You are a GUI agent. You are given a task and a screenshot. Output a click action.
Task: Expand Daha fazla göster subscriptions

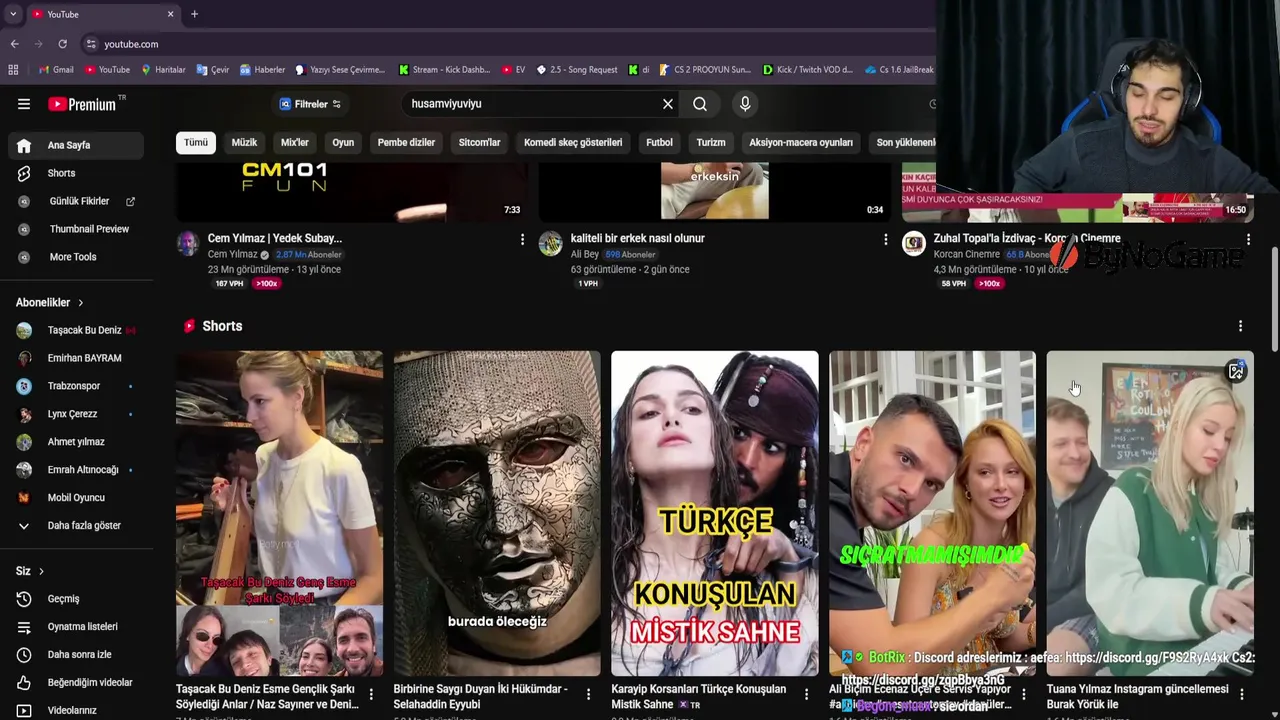(x=76, y=526)
